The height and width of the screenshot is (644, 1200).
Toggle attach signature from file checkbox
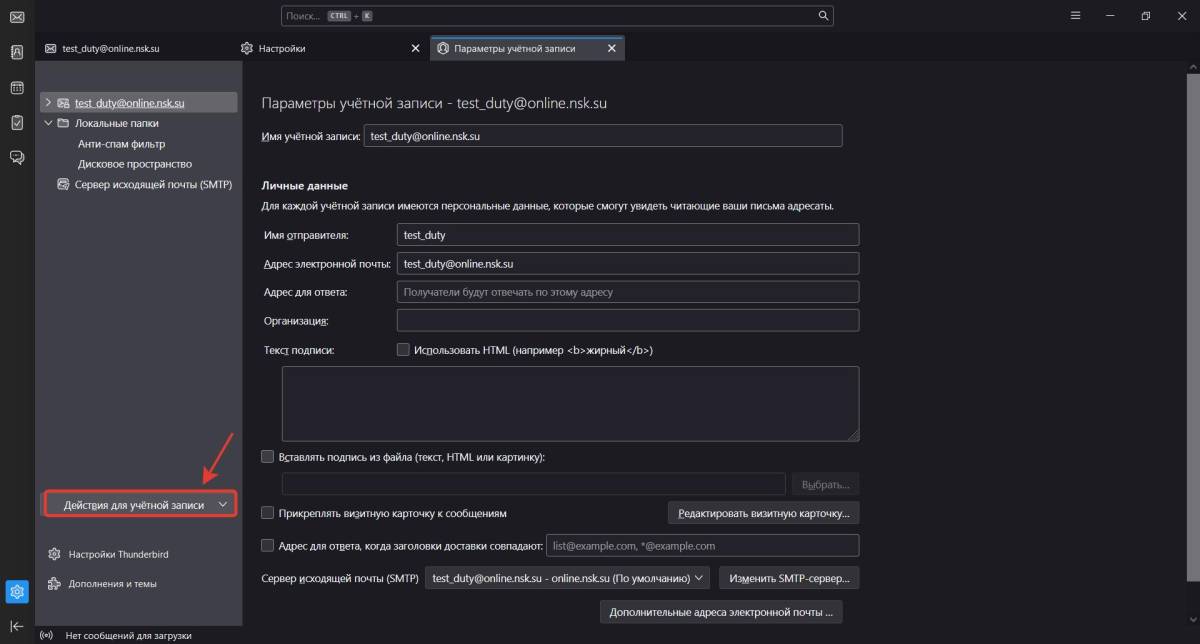coord(267,456)
